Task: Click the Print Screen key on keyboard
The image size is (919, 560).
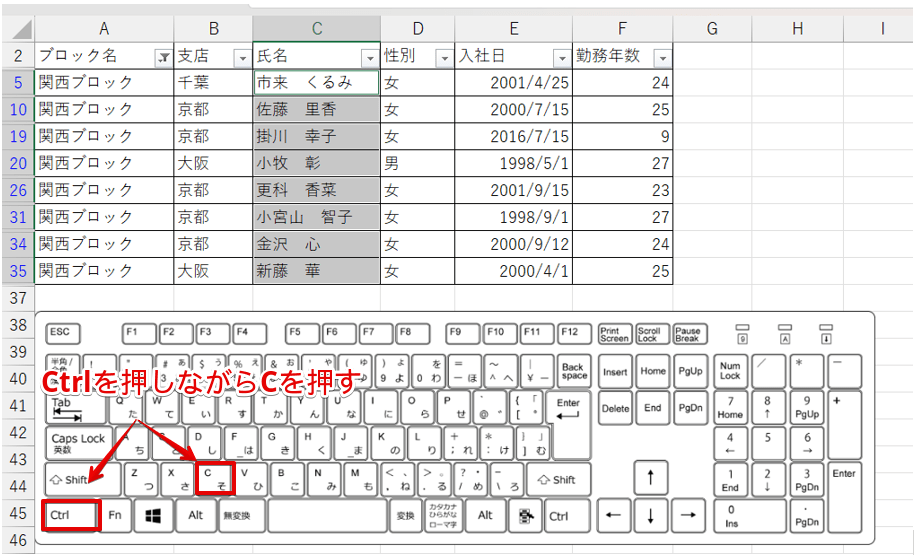Action: [x=614, y=334]
